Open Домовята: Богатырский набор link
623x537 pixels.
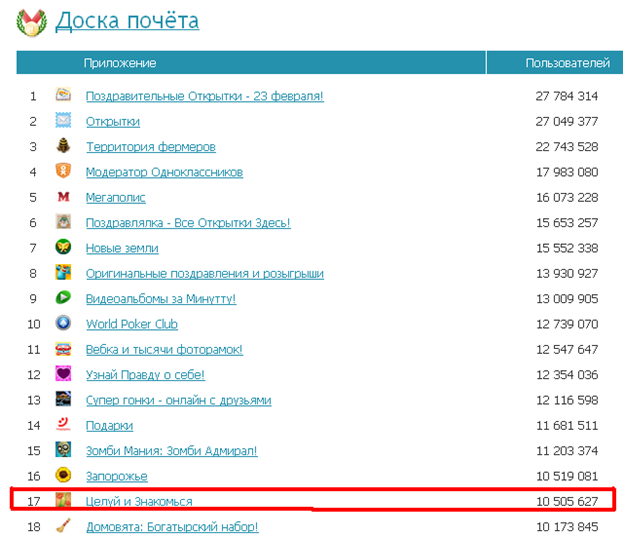(172, 527)
